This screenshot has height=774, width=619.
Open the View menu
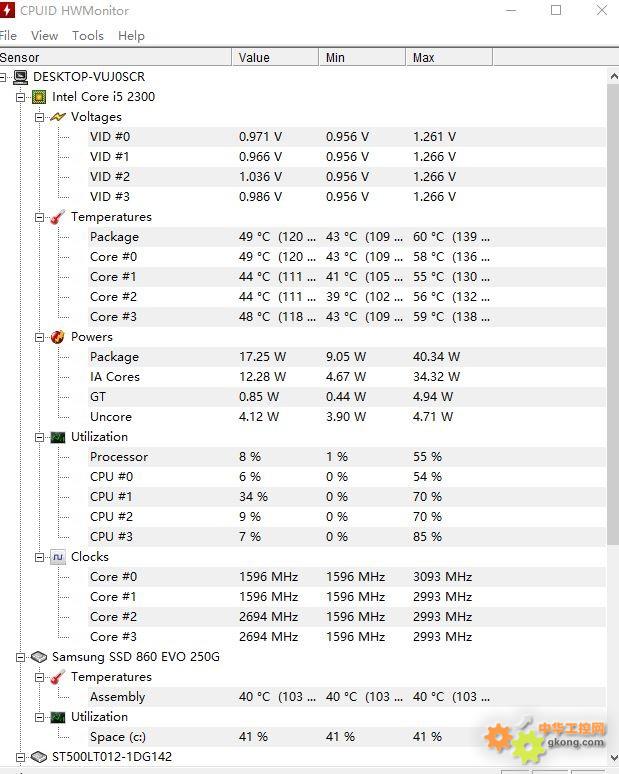(44, 36)
